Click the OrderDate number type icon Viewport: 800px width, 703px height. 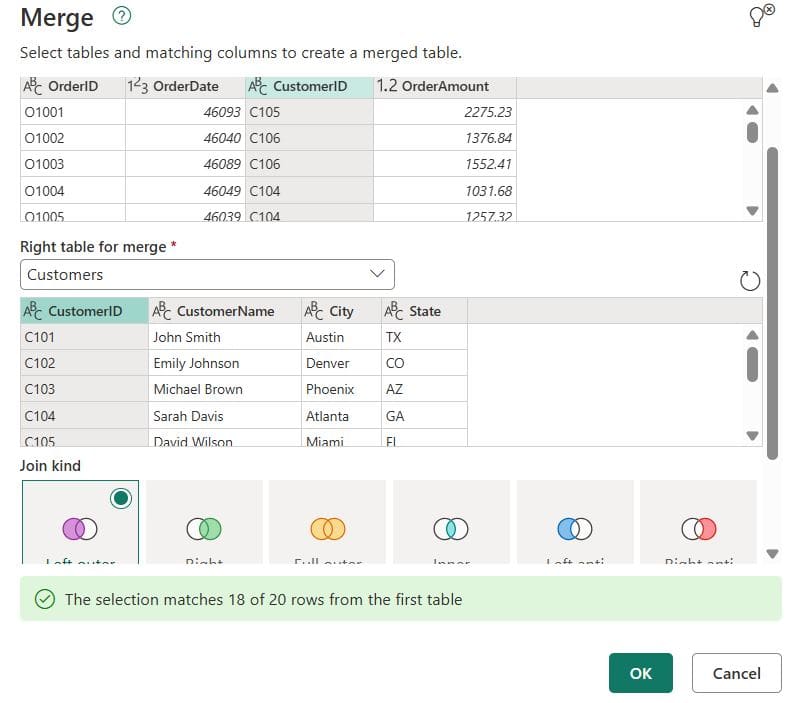click(x=138, y=86)
